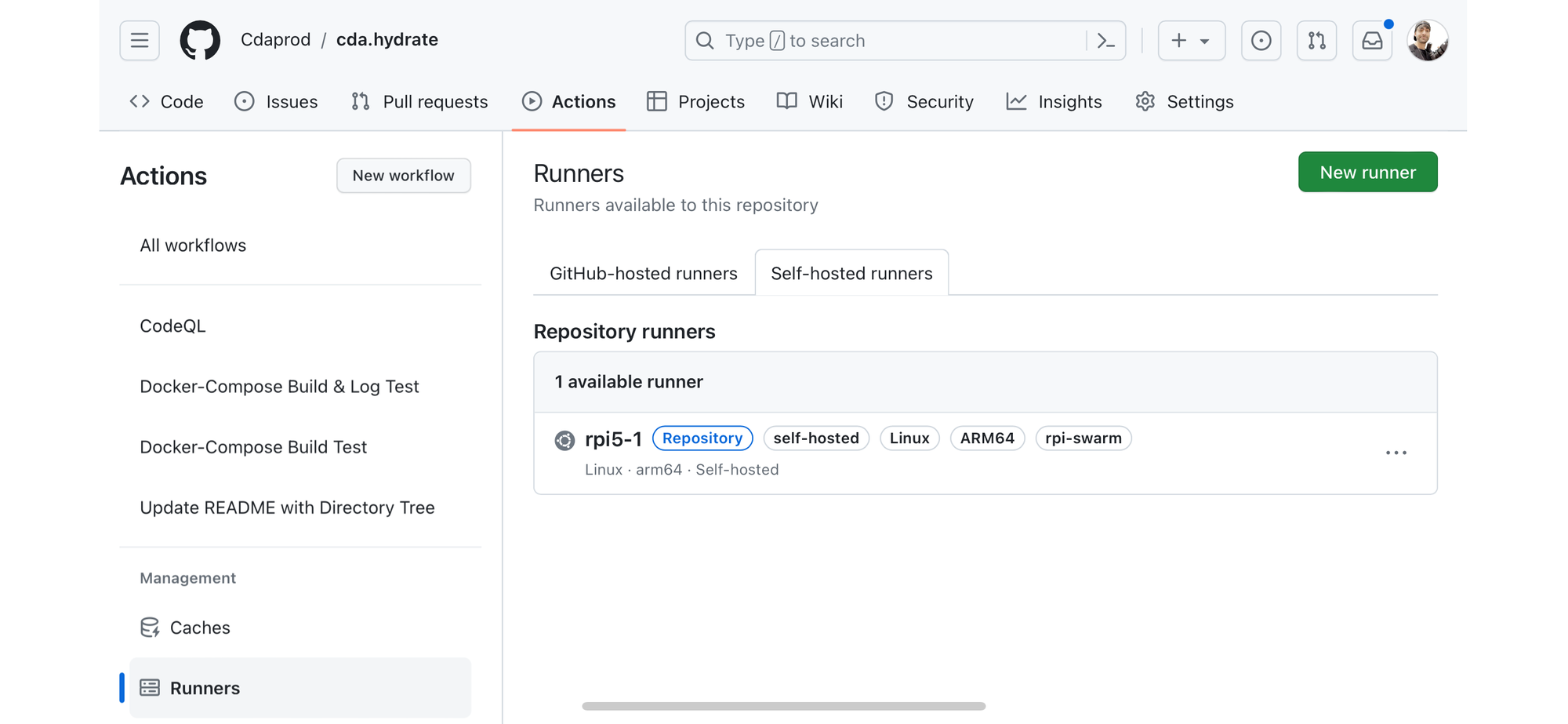Click the horizontal scrollbar at bottom
The image size is (1568, 724).
[x=783, y=706]
